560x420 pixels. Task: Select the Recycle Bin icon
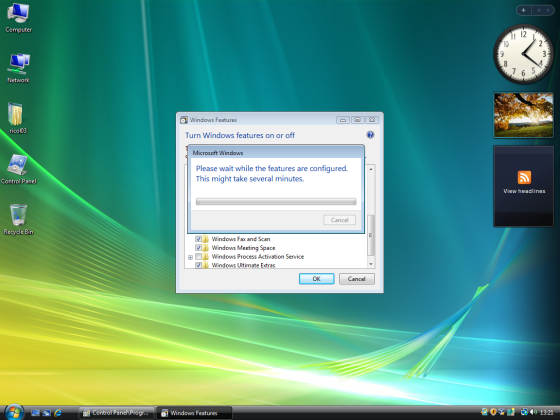[x=18, y=219]
